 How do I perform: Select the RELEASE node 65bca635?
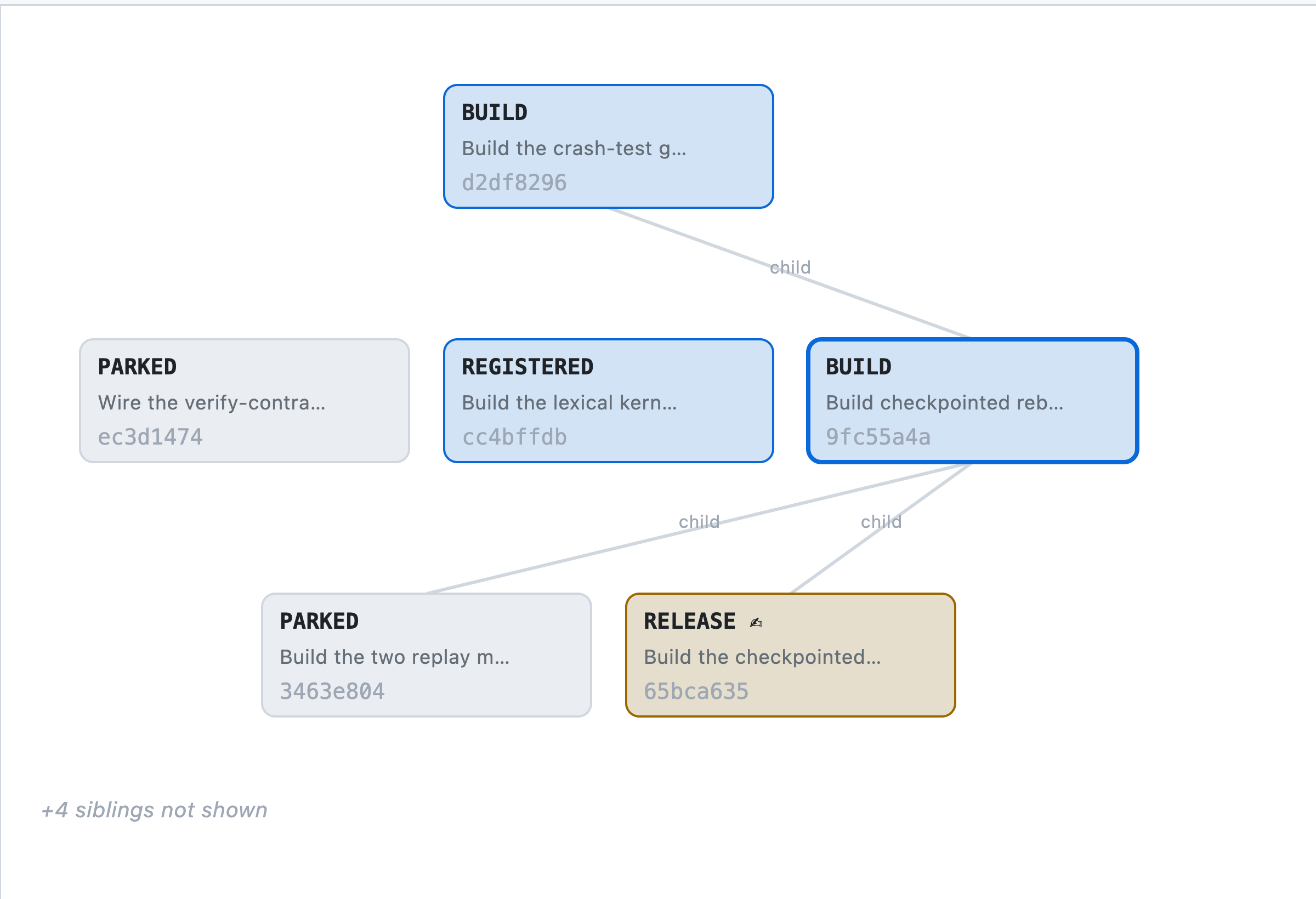coord(791,655)
